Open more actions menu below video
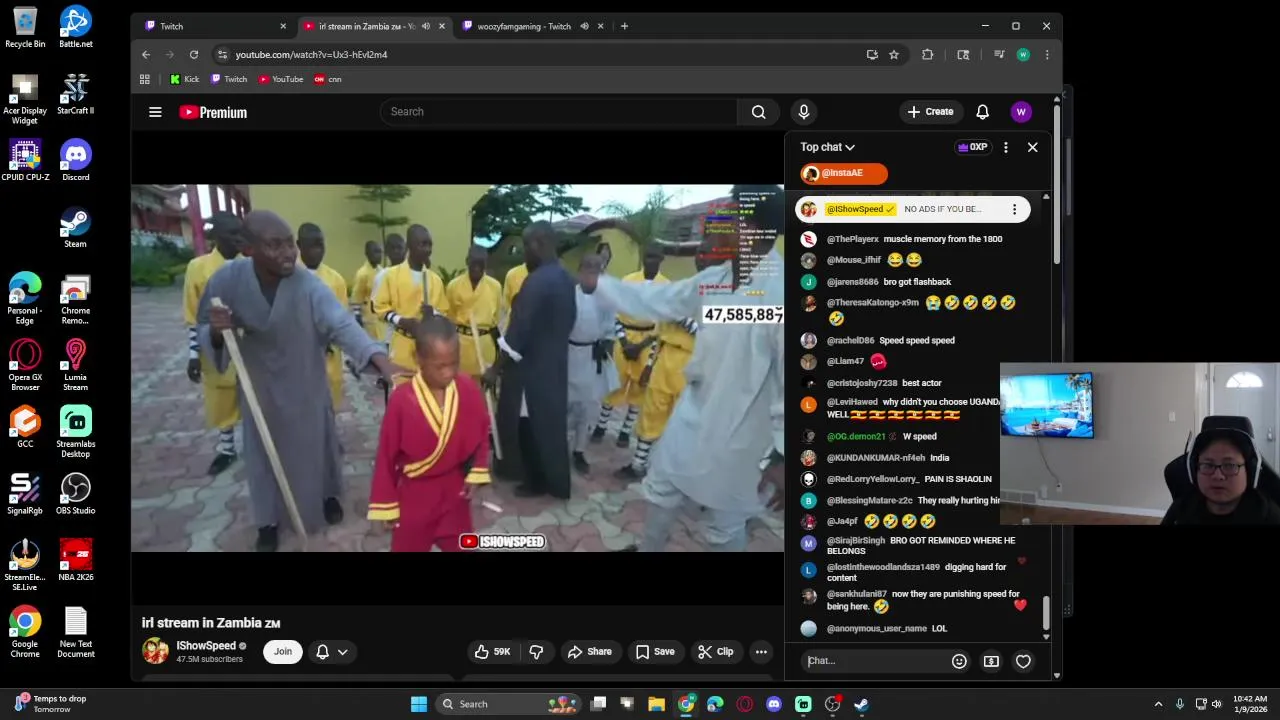 point(761,652)
